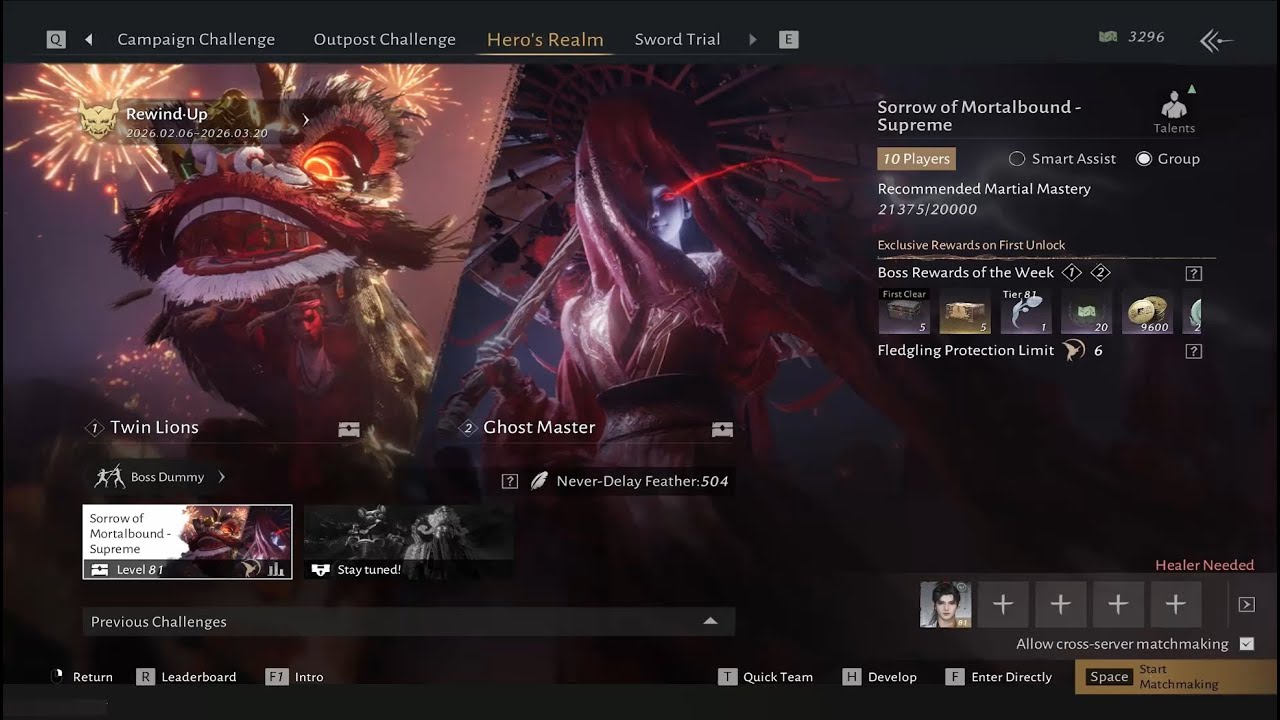Click the statistics bars icon on Supreme card

coord(277,569)
